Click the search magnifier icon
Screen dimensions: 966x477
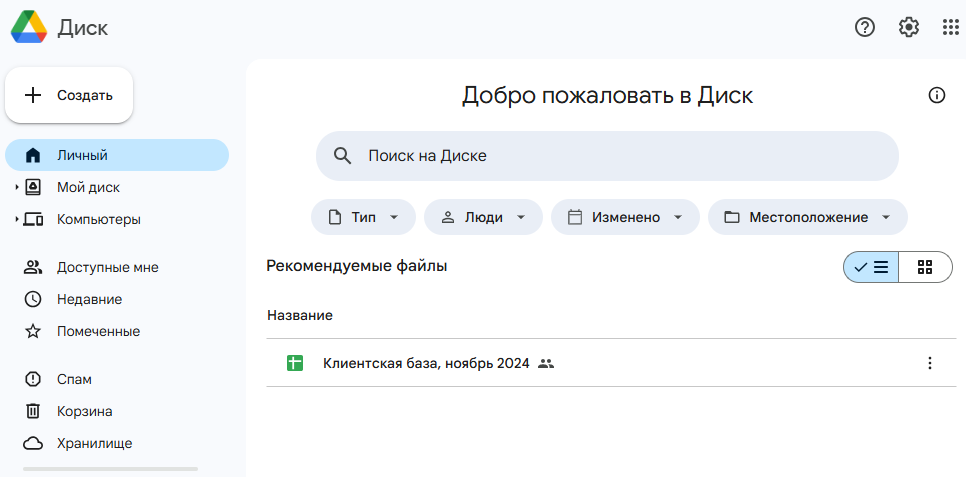[x=343, y=156]
